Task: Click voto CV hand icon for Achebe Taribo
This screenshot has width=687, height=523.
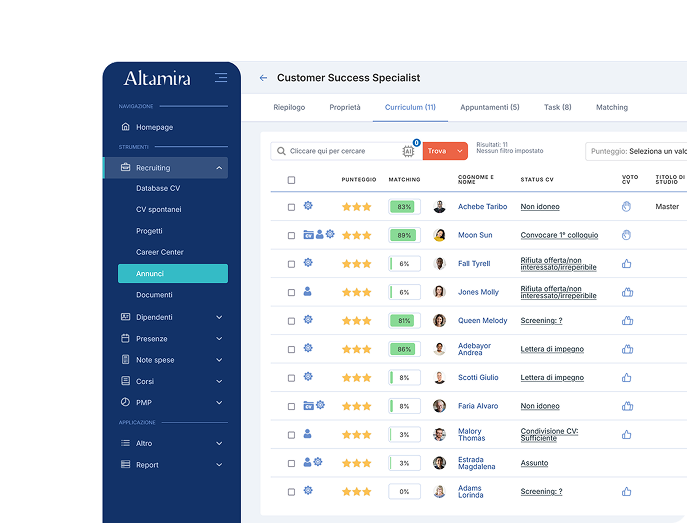Action: tap(627, 206)
